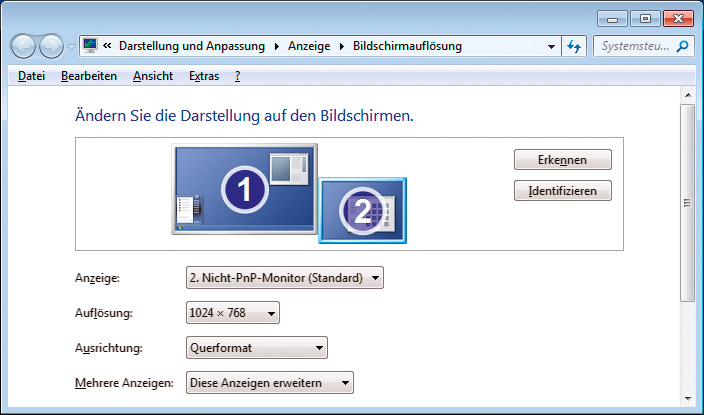Open the Anzeige monitor dropdown
This screenshot has height=415, width=704.
pos(284,278)
